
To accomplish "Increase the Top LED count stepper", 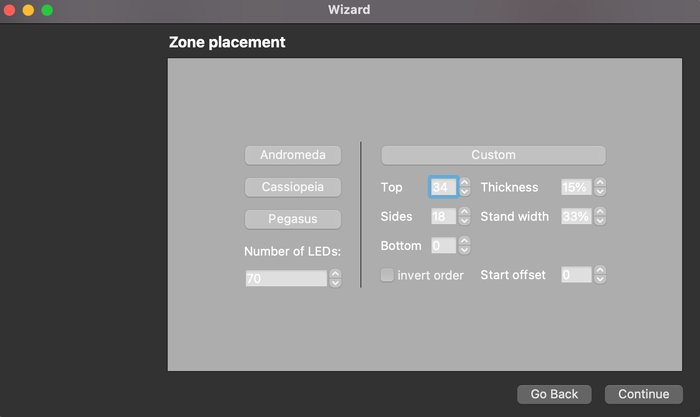I will point(464,182).
